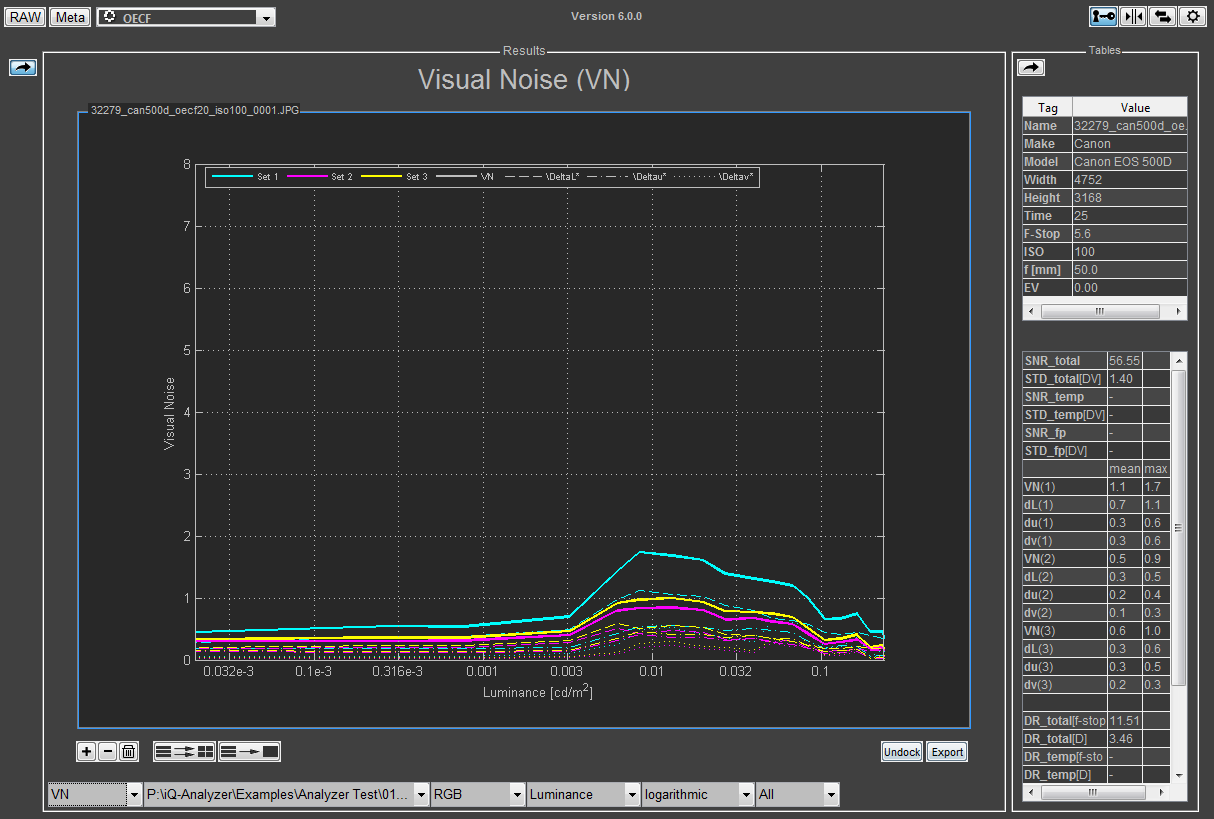Click the plus icon below the graph
1214x819 pixels.
click(87, 752)
